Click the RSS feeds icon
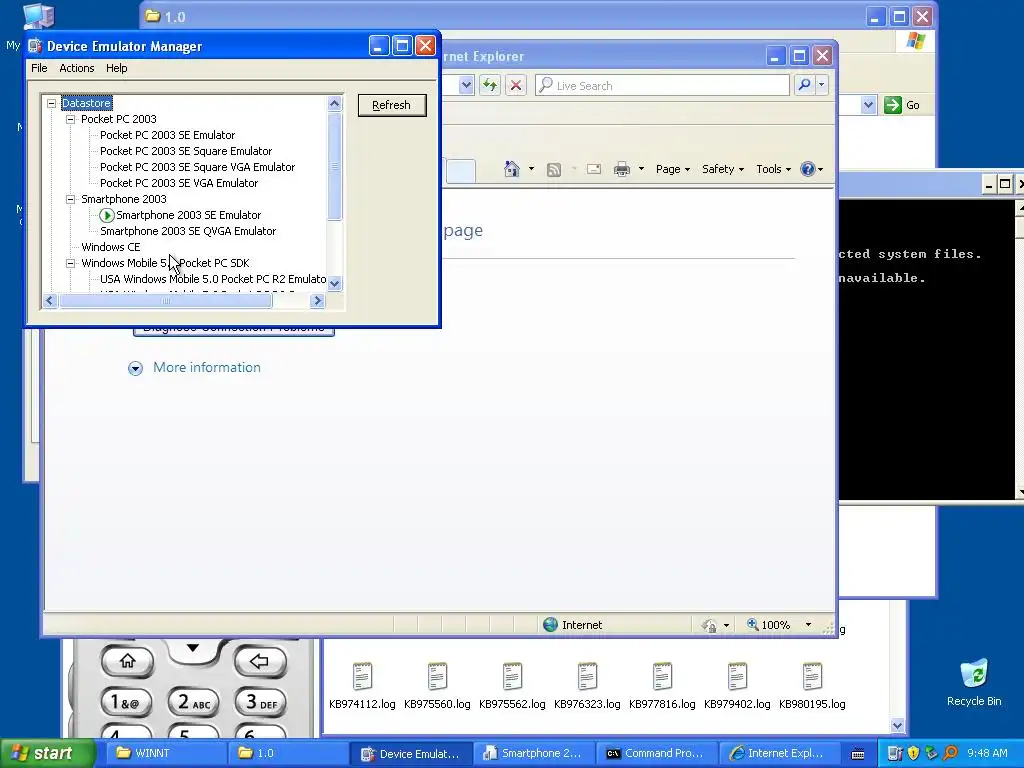 click(x=554, y=170)
